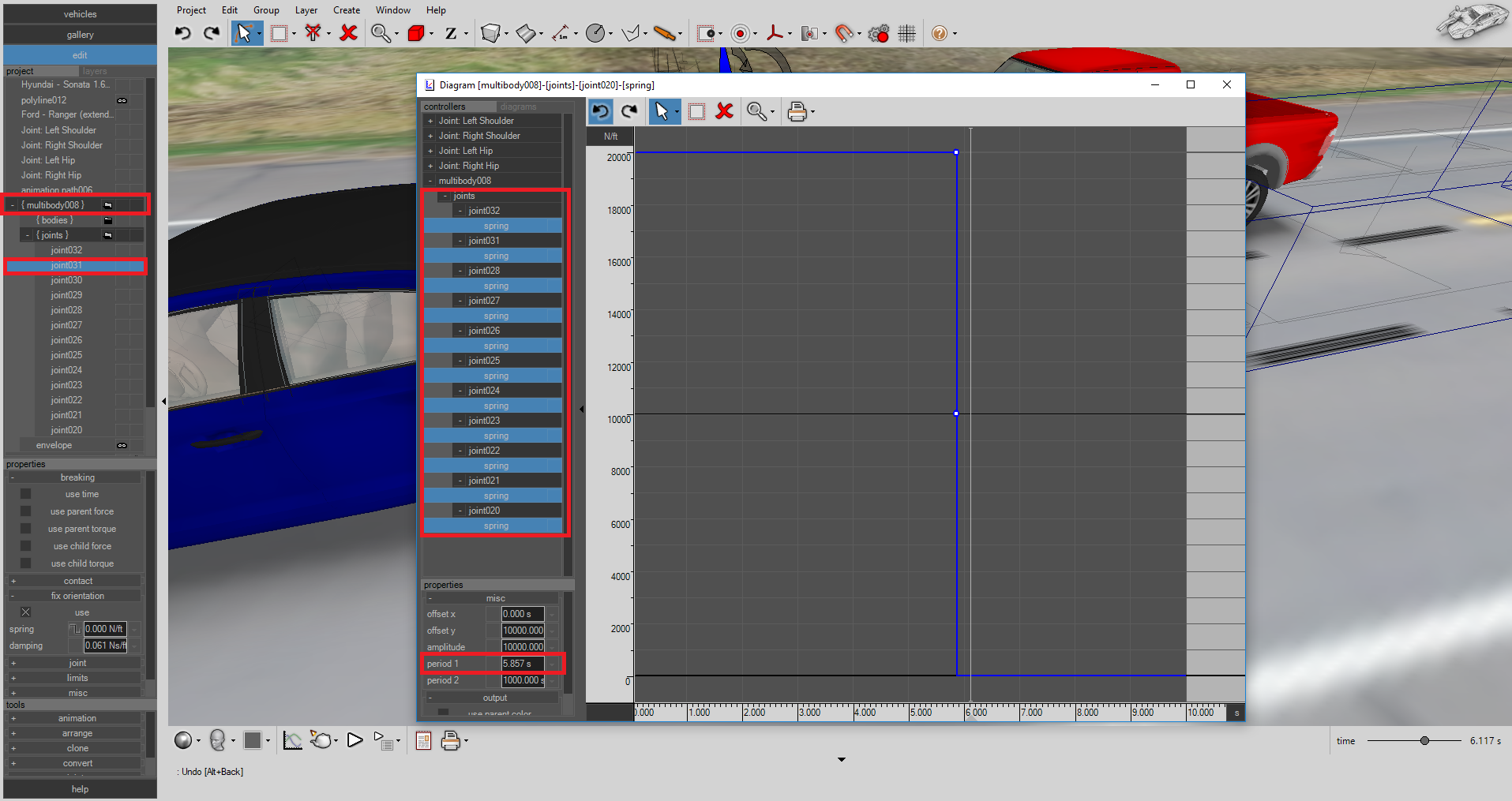Toggle the 'use parent force' checkbox

pyautogui.click(x=25, y=511)
